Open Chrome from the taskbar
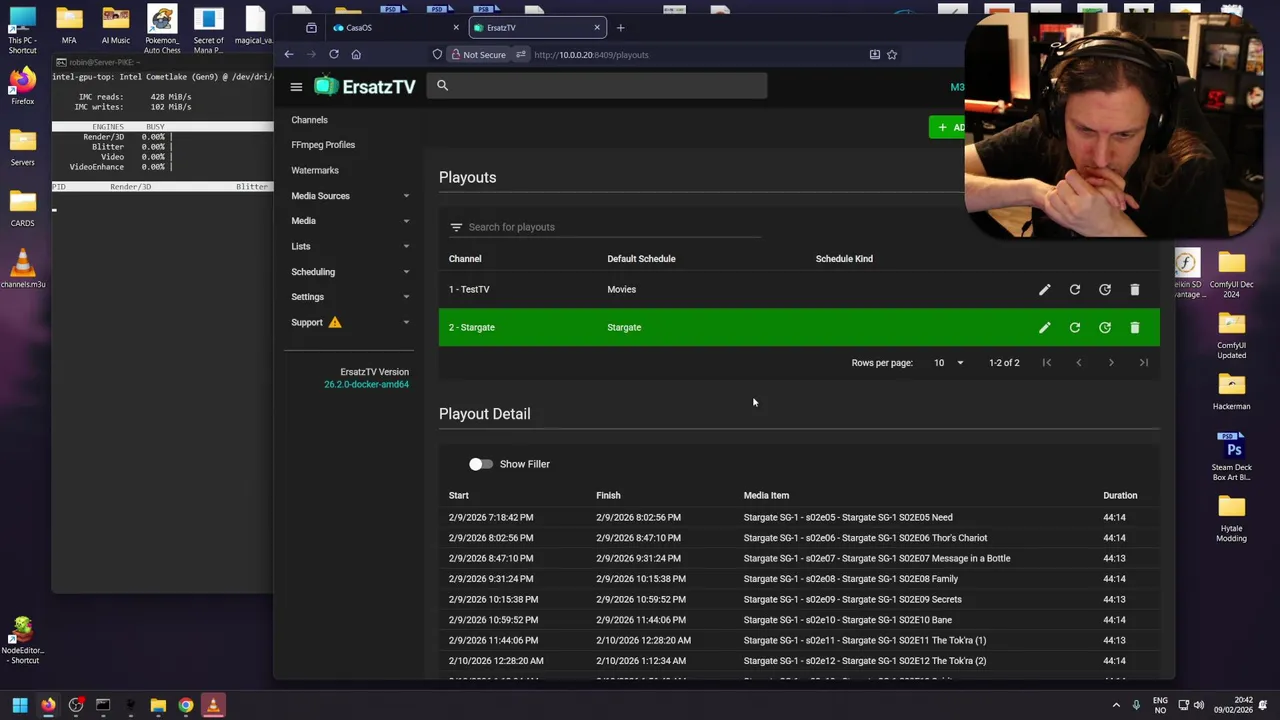1280x720 pixels. pyautogui.click(x=186, y=705)
